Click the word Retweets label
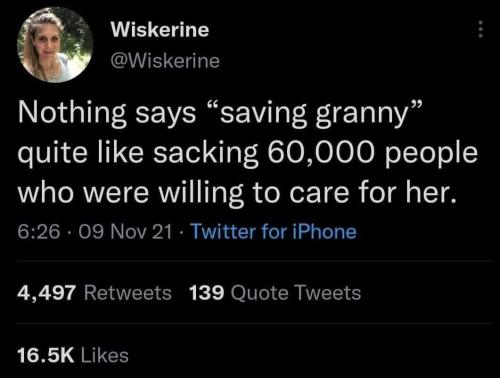Viewport: 500px width, 378px height. coord(128,293)
